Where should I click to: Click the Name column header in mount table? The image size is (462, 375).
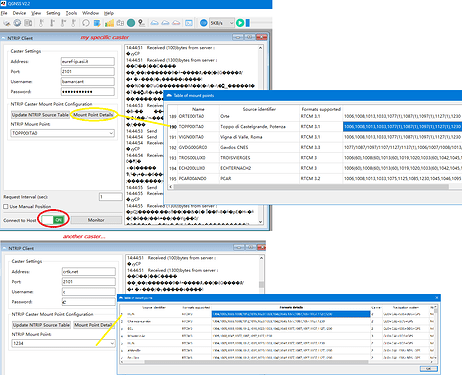(x=198, y=109)
